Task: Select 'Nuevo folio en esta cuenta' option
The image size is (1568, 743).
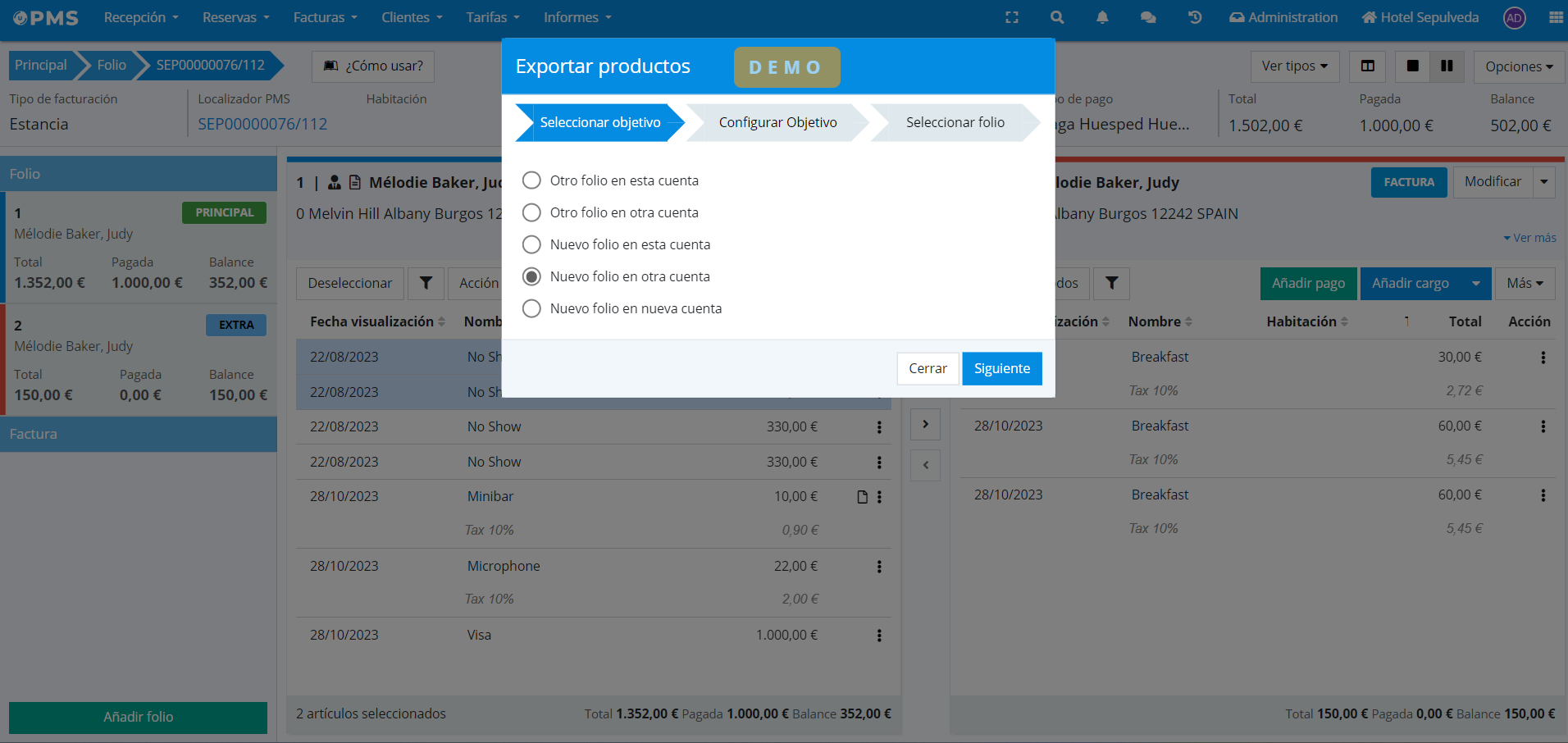Action: tap(532, 244)
